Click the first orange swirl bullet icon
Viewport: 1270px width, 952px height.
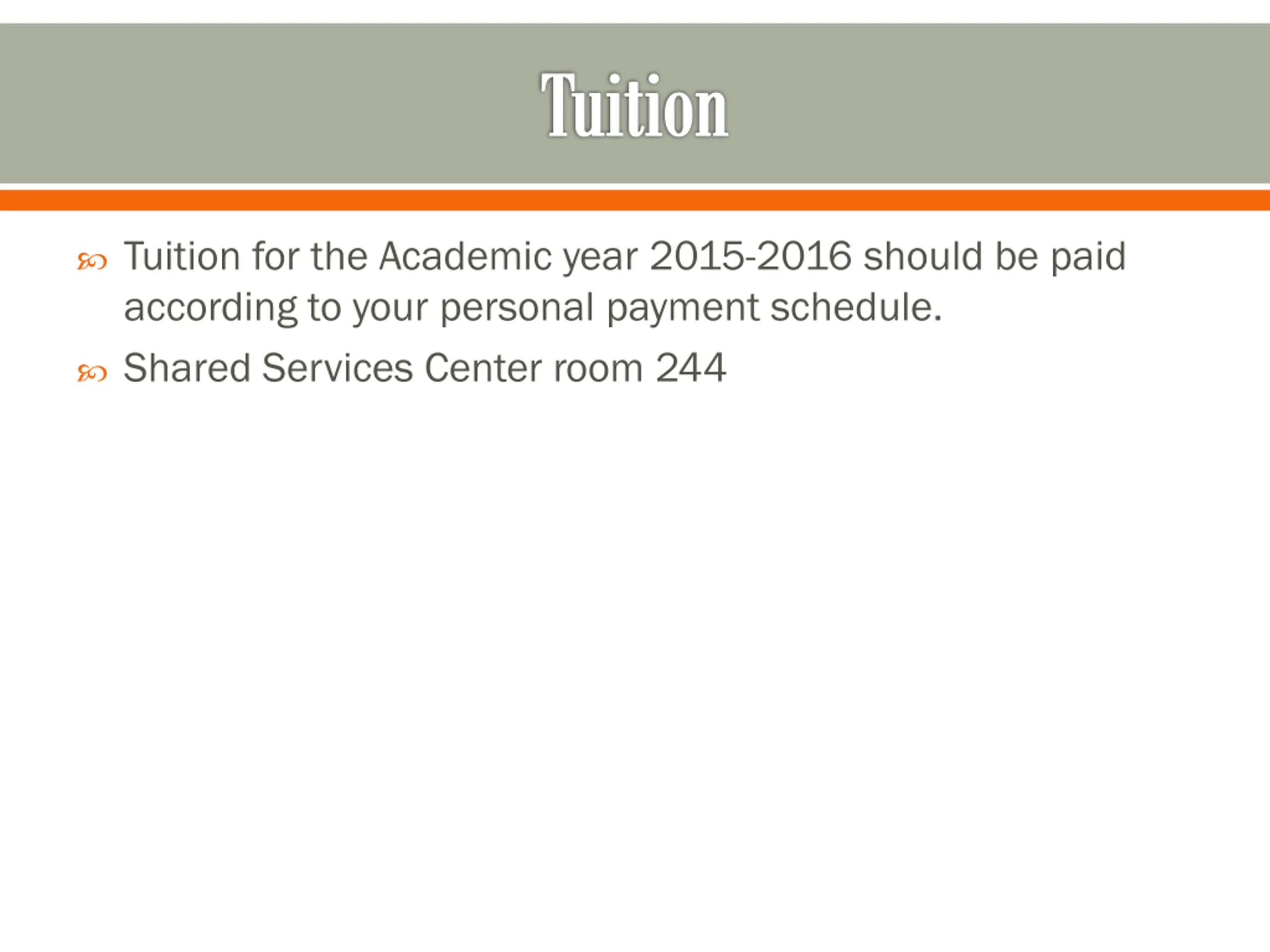pyautogui.click(x=92, y=262)
